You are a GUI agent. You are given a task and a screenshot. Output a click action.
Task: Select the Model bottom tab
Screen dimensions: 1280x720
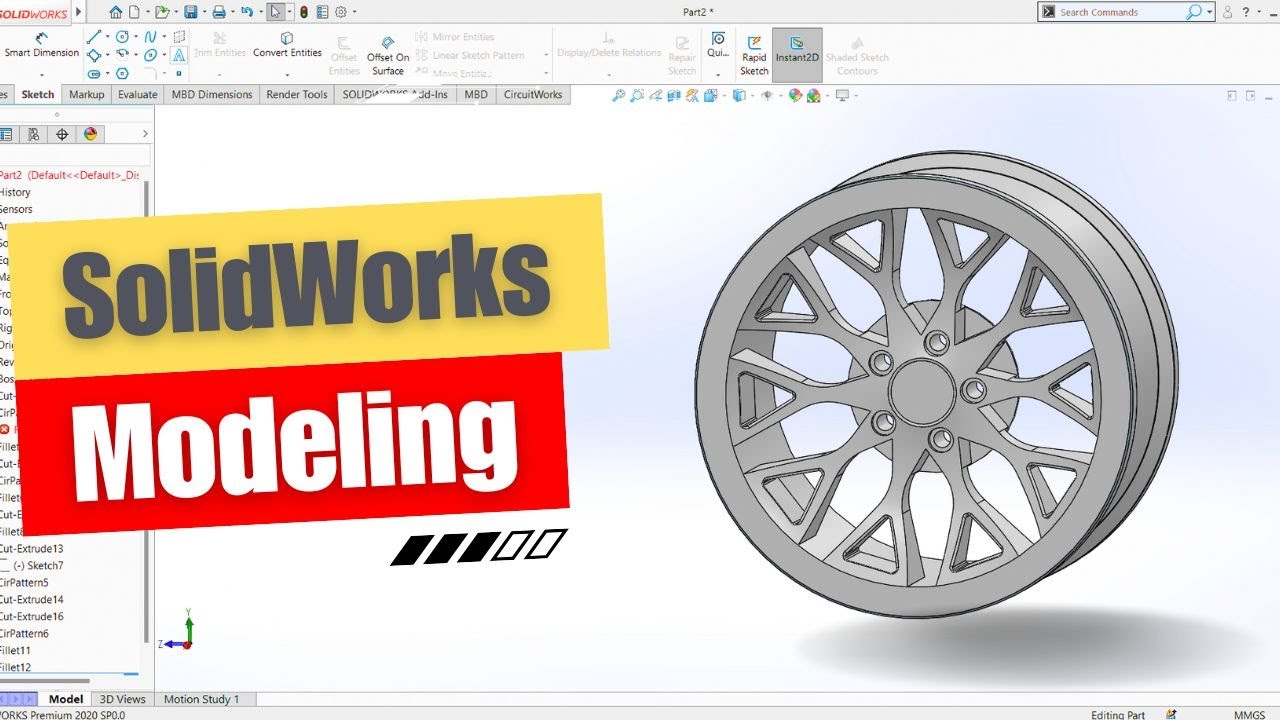click(x=66, y=699)
